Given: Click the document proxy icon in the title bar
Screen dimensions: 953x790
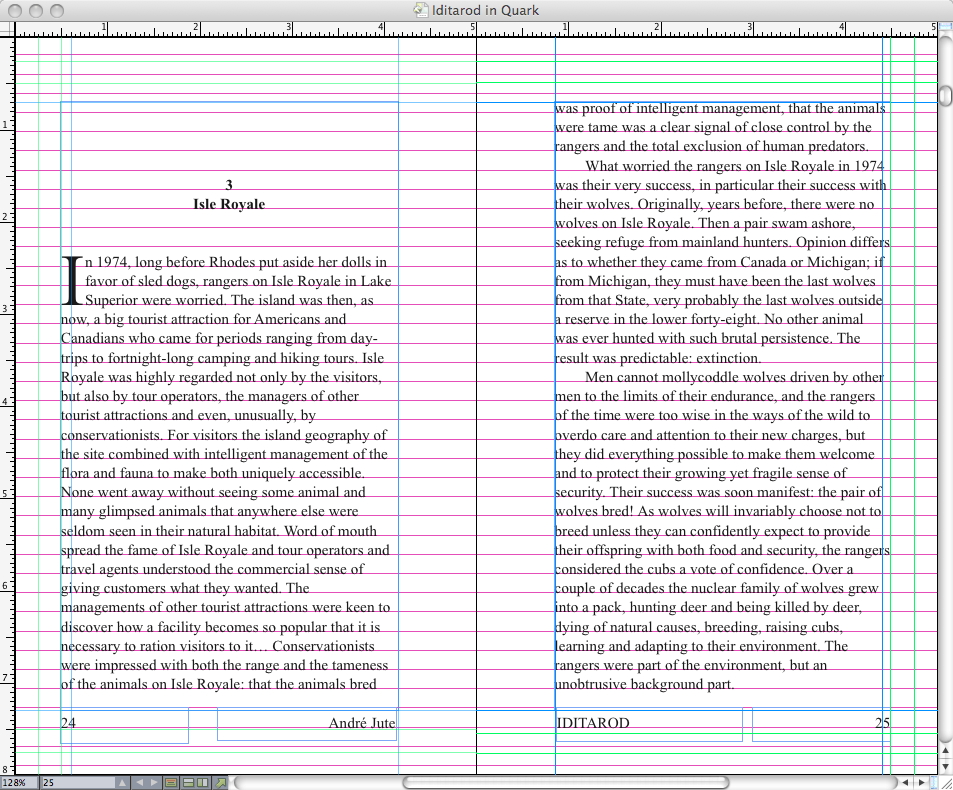Looking at the screenshot, I should [420, 10].
